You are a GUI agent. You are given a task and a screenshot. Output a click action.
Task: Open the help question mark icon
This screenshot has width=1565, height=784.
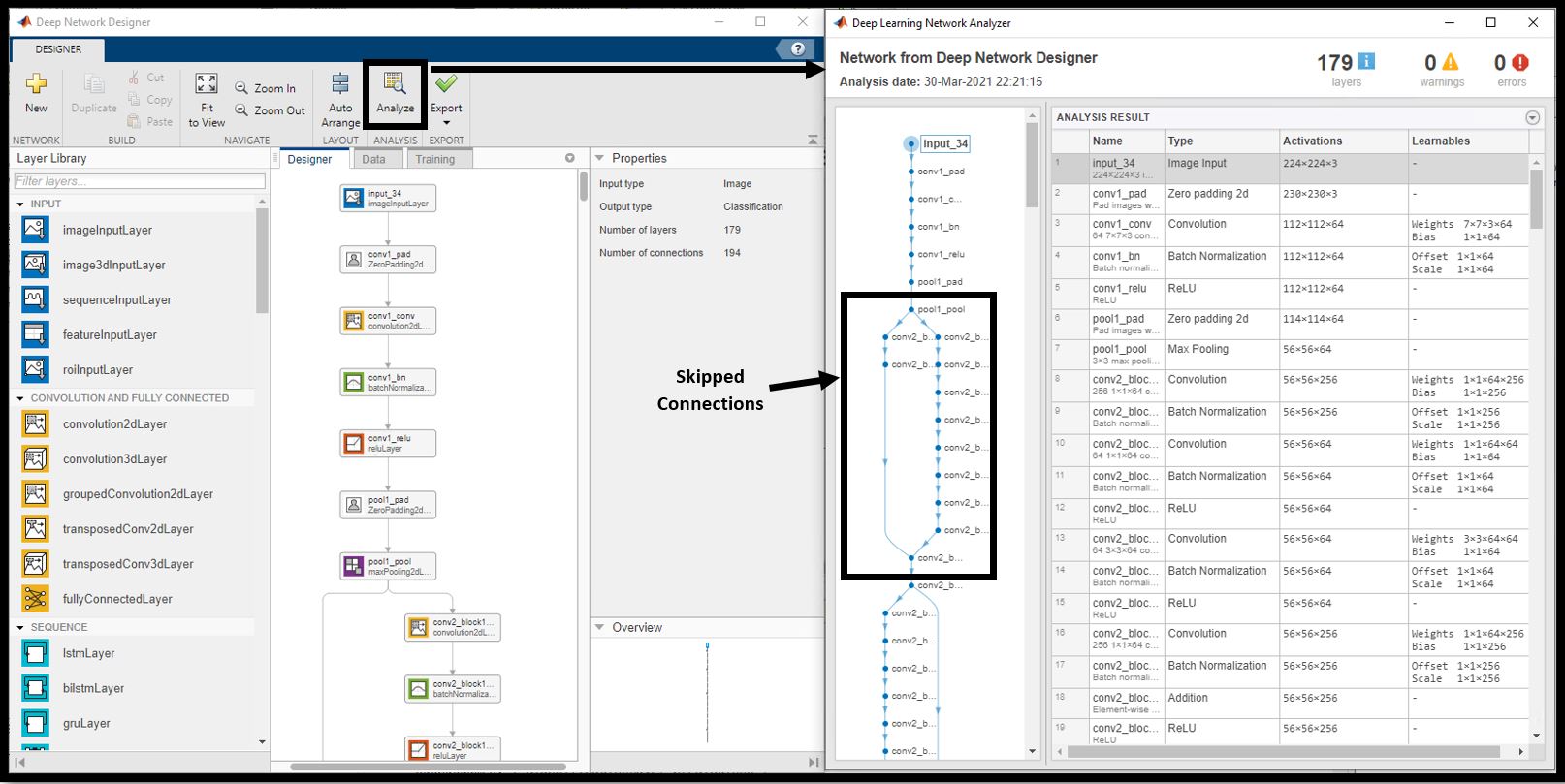(x=797, y=49)
